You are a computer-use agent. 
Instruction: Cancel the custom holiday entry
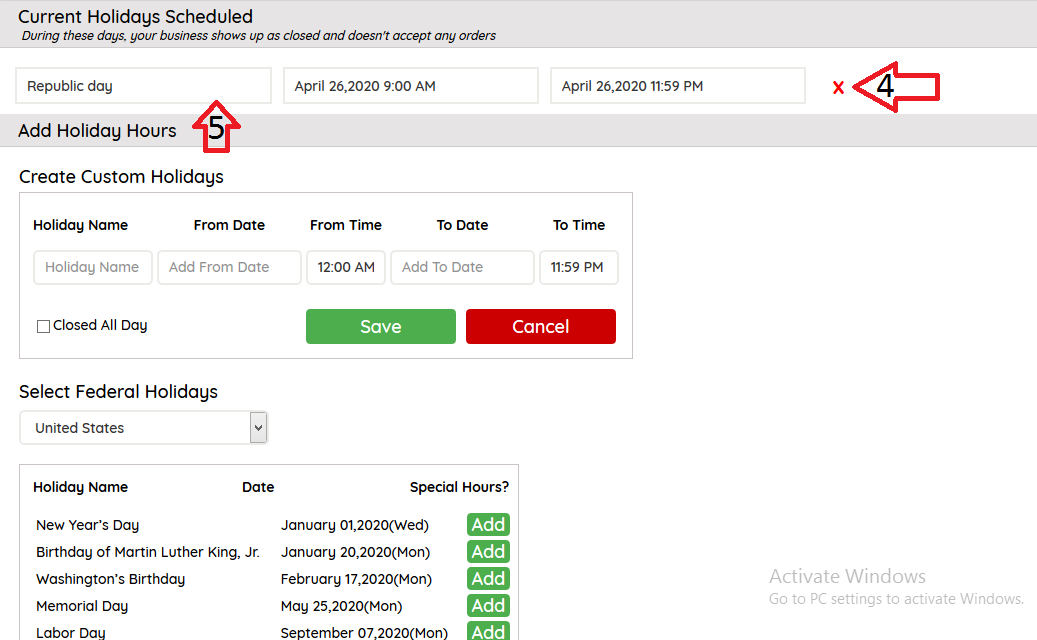pos(540,326)
